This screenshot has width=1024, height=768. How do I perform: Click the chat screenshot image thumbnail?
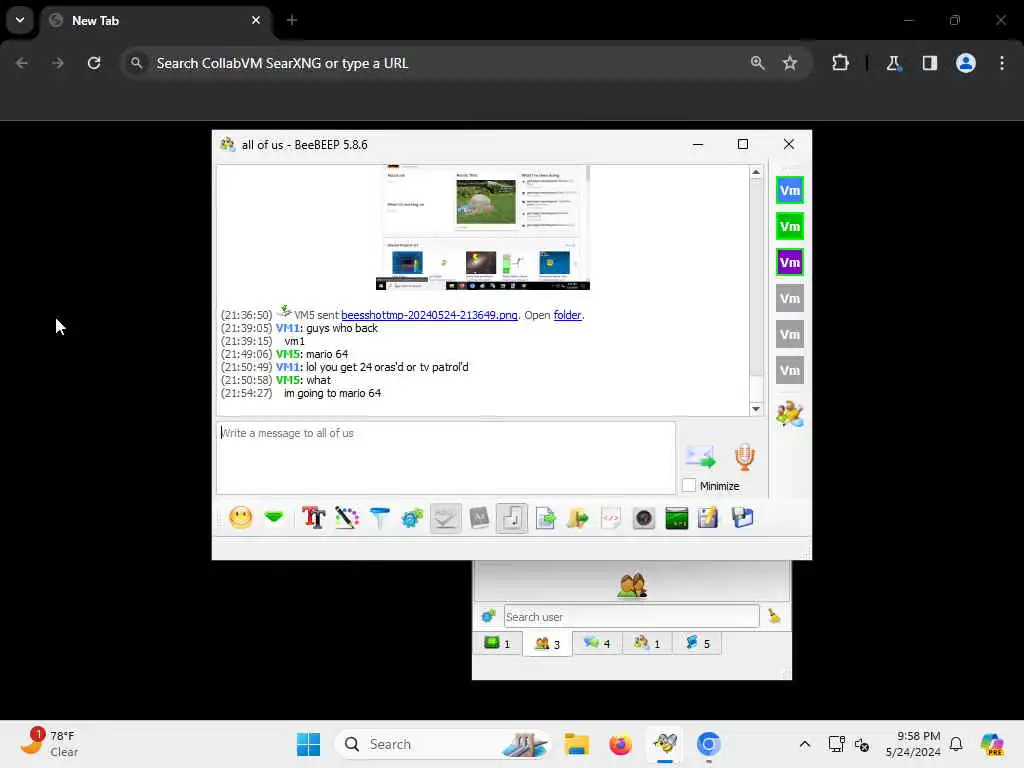pyautogui.click(x=483, y=227)
